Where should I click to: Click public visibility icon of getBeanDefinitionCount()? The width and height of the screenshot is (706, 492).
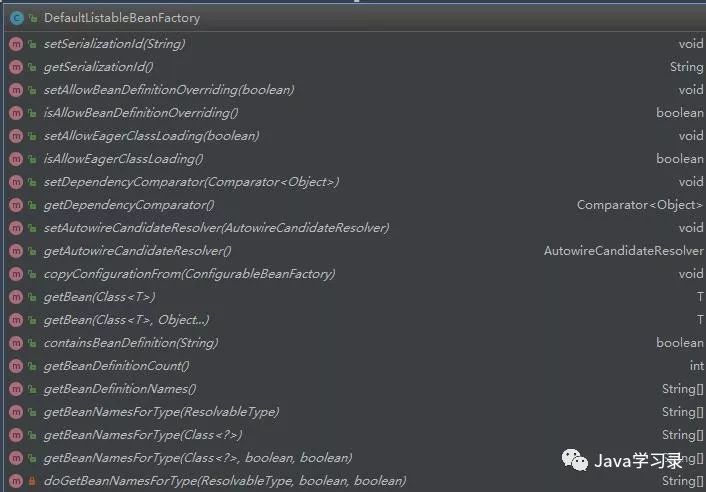32,366
